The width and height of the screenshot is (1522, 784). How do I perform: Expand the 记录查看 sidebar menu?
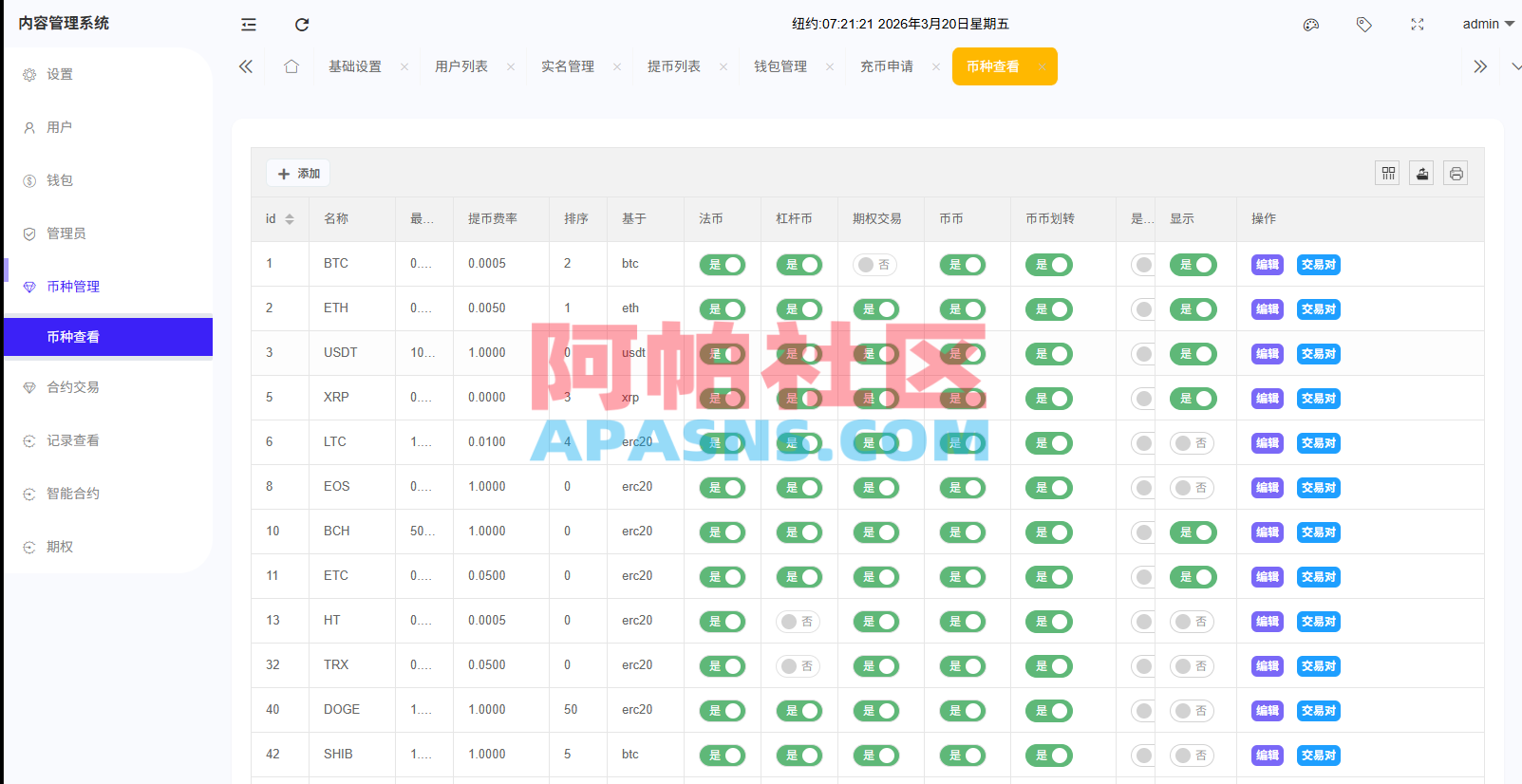[108, 440]
